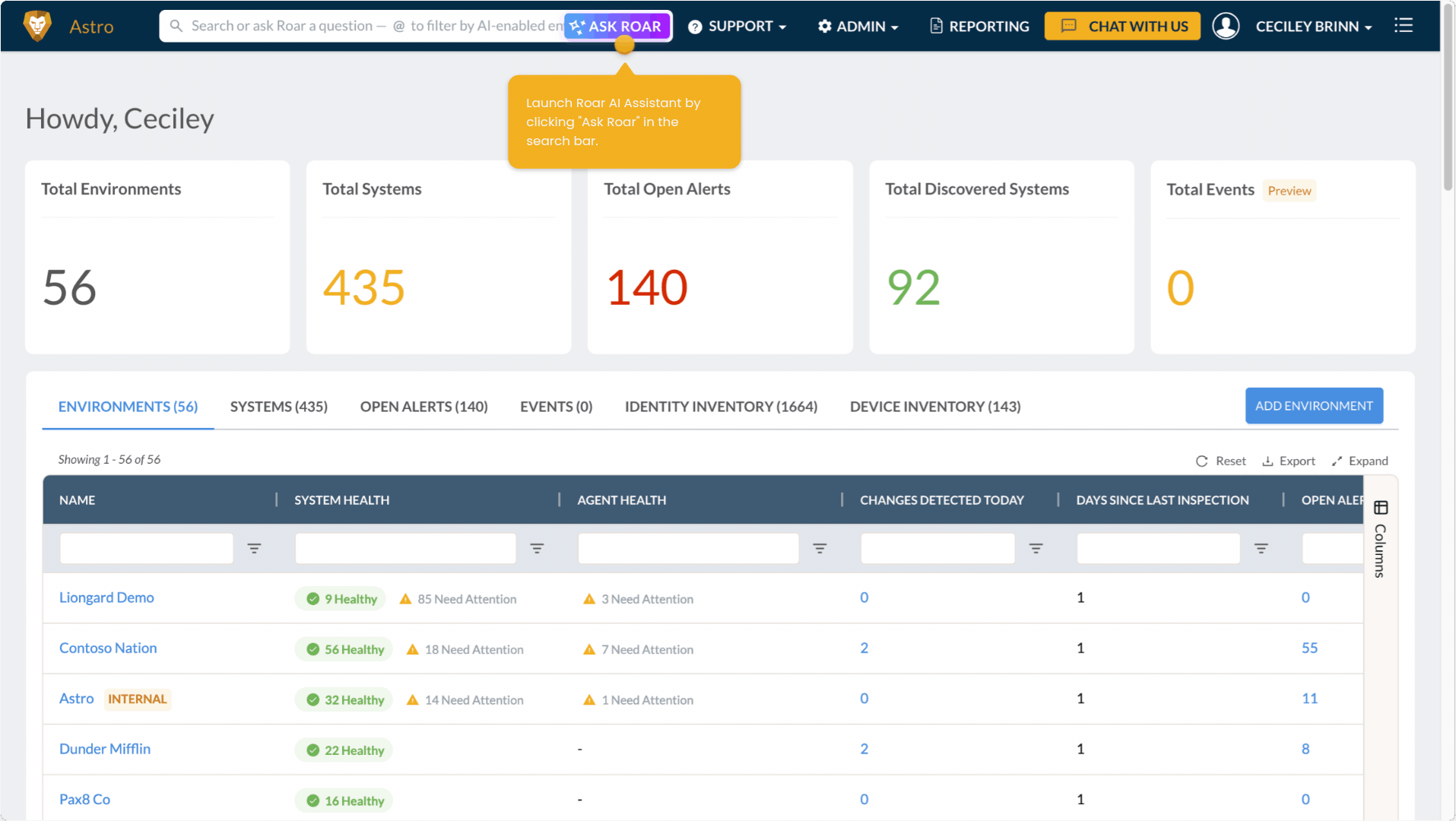The width and height of the screenshot is (1456, 821).
Task: Click the Add Environment button
Action: click(1314, 406)
